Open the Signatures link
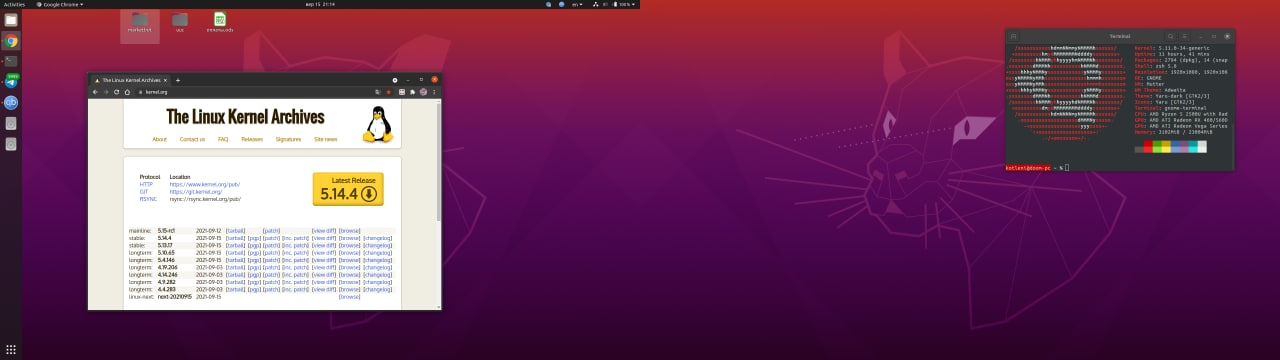The image size is (1280, 360). [288, 139]
